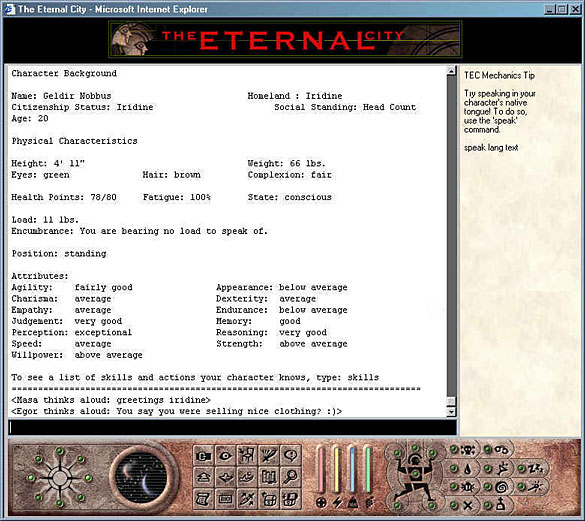The width and height of the screenshot is (585, 521).
Task: Click the eye look icon
Action: (x=225, y=456)
